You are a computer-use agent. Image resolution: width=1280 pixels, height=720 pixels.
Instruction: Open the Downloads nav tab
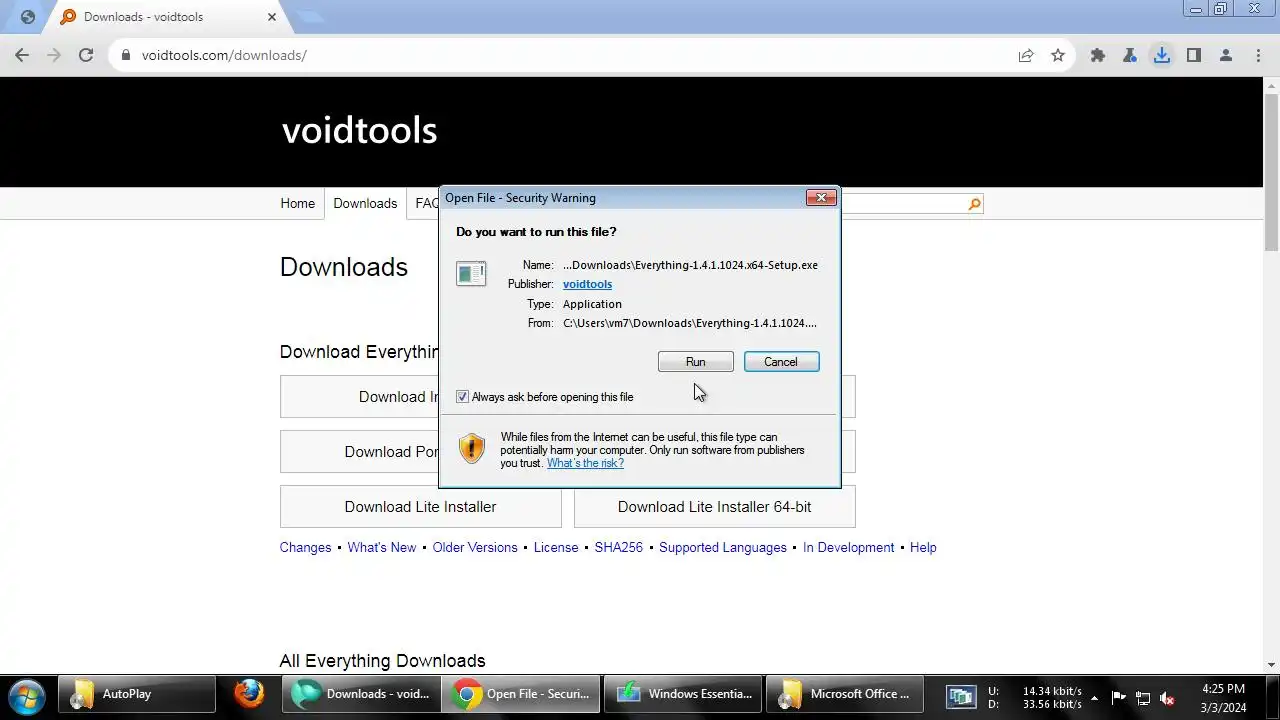point(365,203)
